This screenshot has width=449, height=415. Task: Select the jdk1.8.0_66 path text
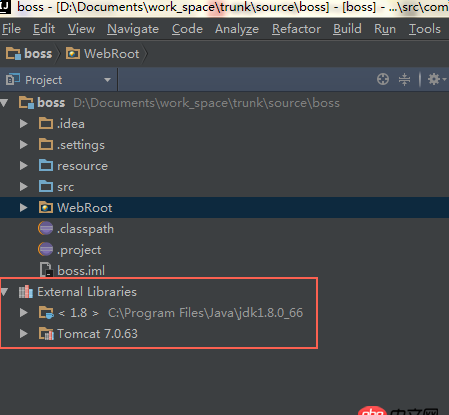click(x=205, y=313)
